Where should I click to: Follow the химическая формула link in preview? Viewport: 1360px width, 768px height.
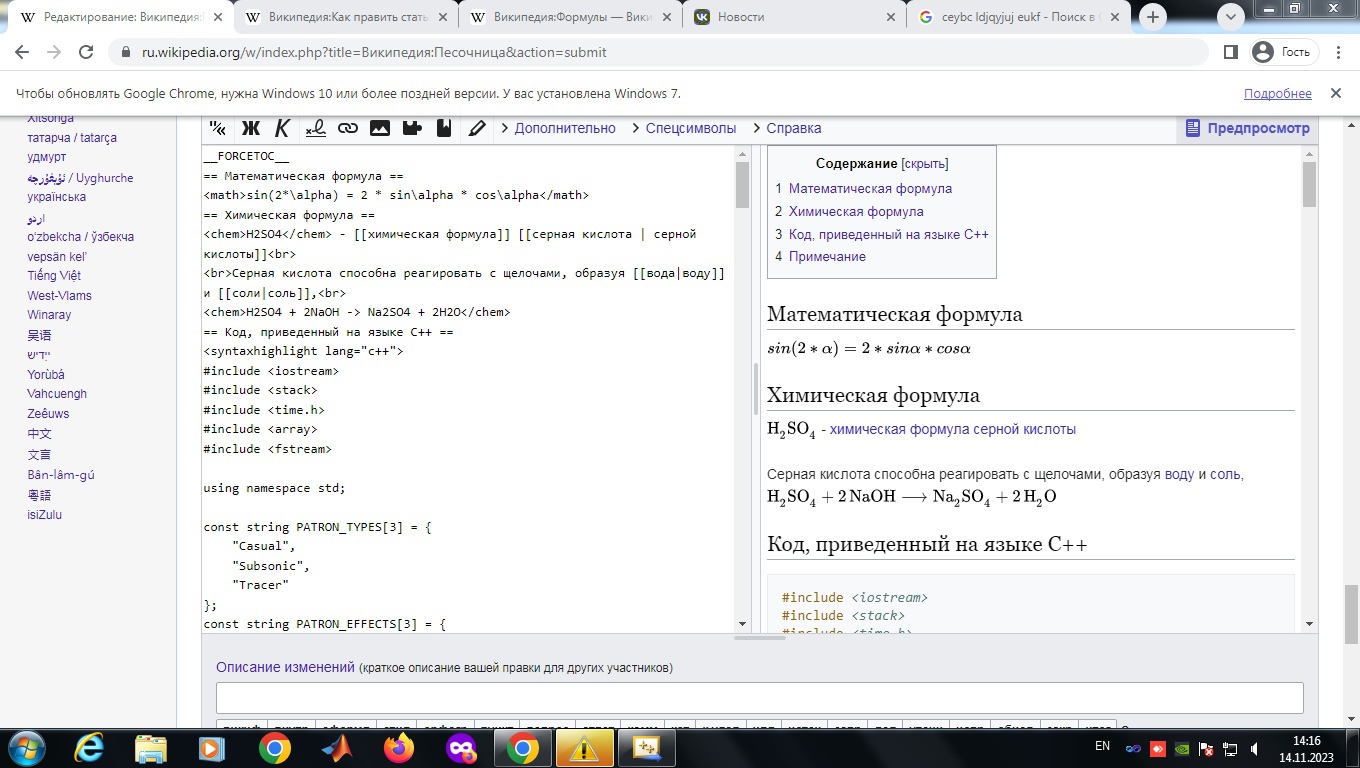[899, 429]
